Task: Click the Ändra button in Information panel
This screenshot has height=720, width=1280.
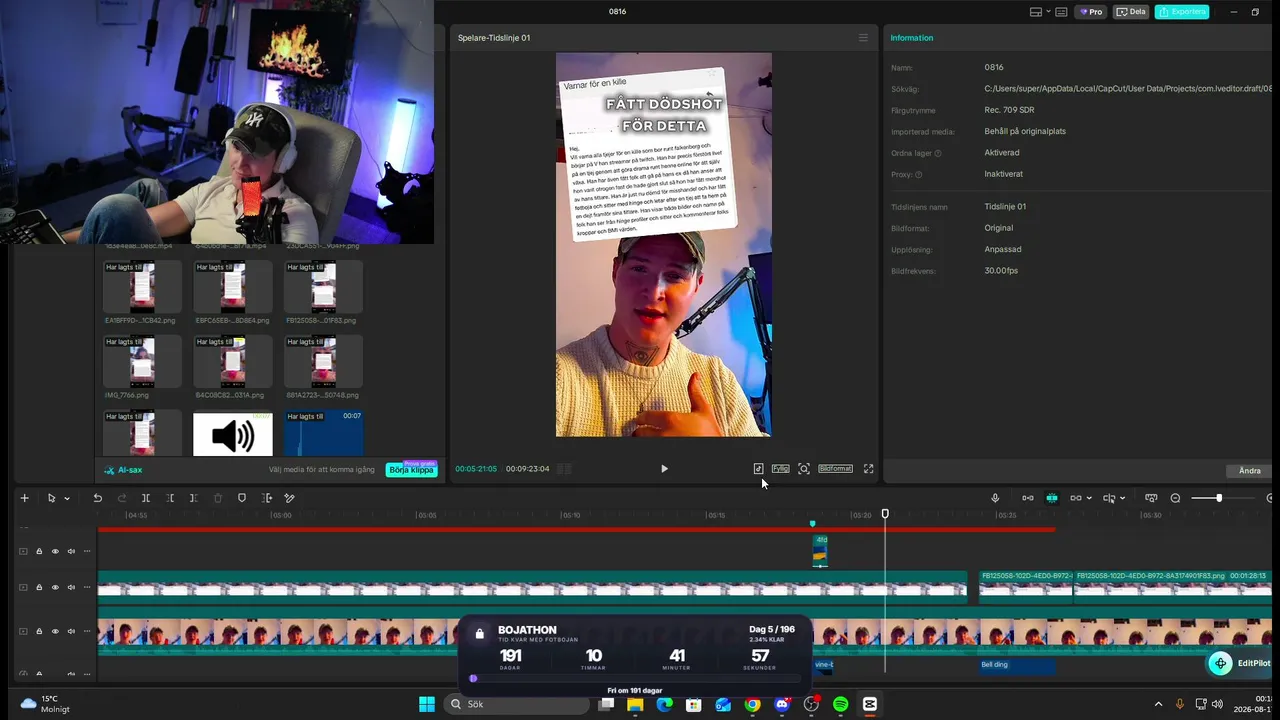Action: (1250, 470)
